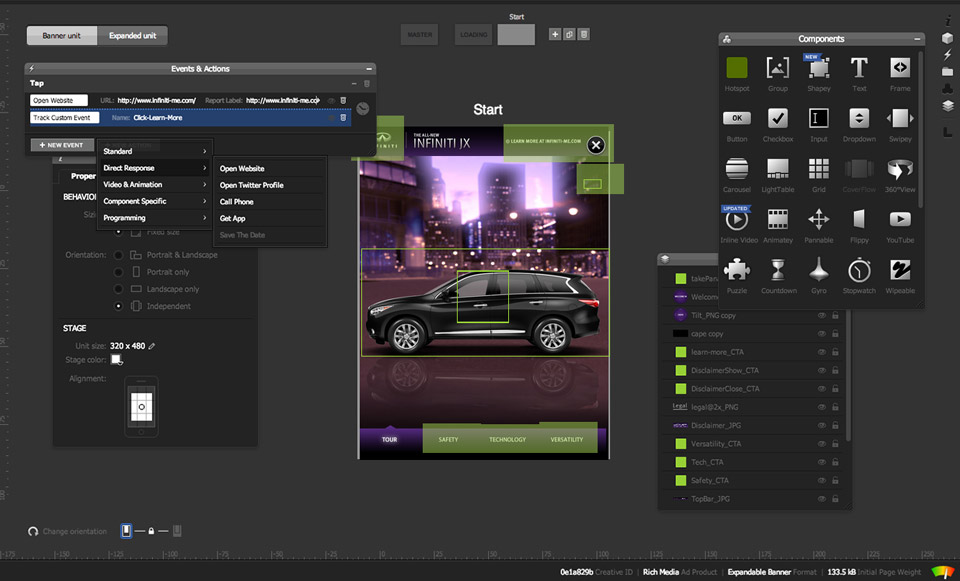The width and height of the screenshot is (960, 581).
Task: Switch to the Expanded unit tab
Action: (132, 36)
